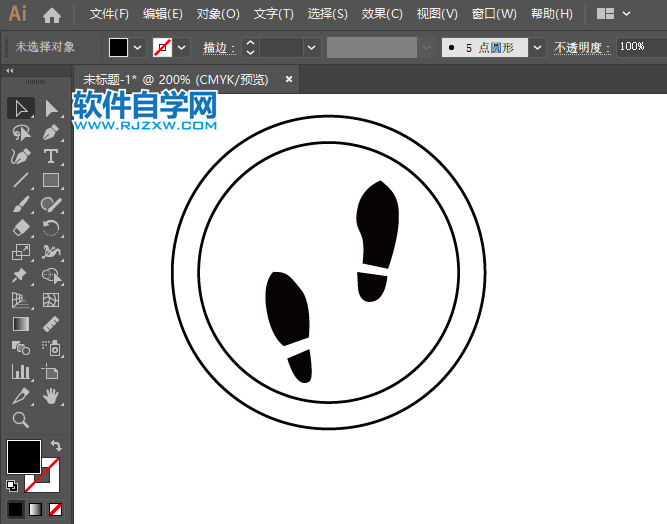This screenshot has height=524, width=667.
Task: Select the Rectangle tool
Action: pyautogui.click(x=51, y=180)
